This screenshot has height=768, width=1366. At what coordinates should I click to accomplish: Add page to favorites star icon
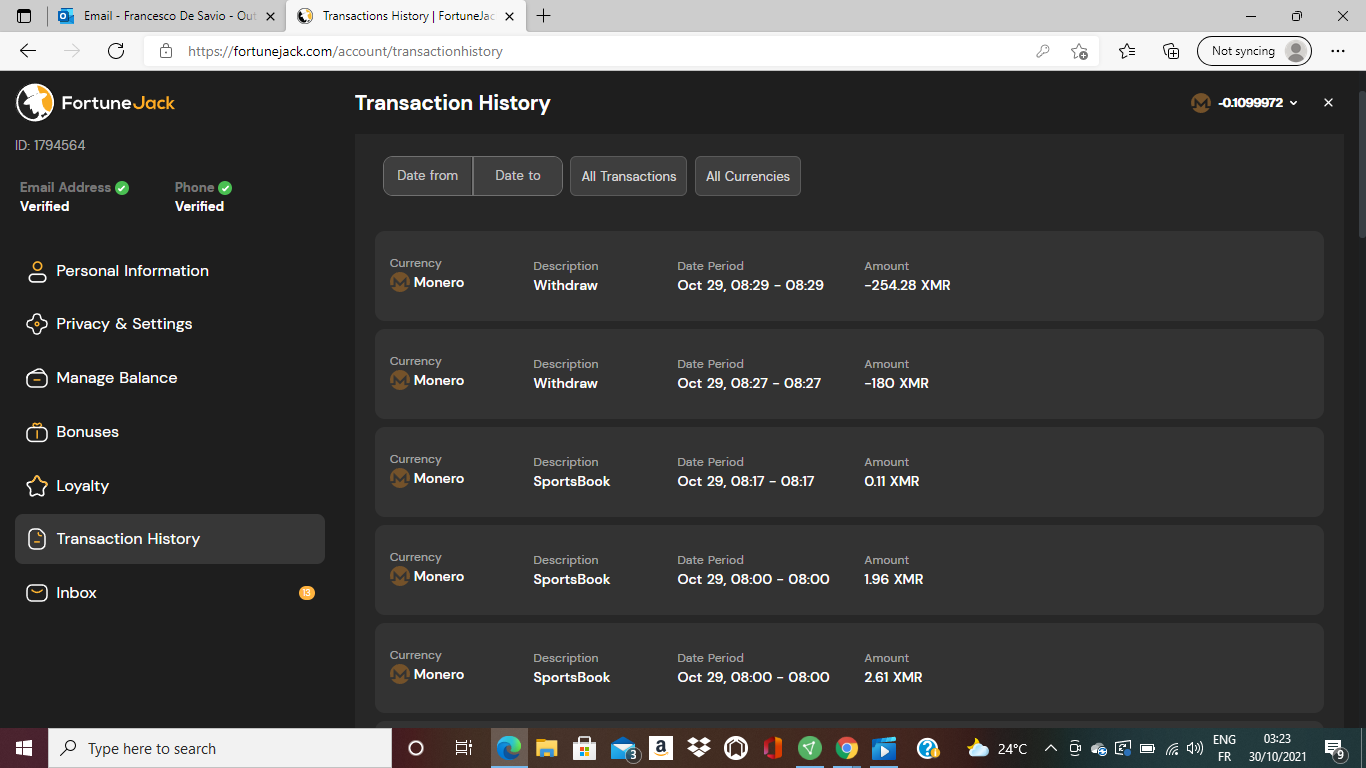tap(1079, 51)
